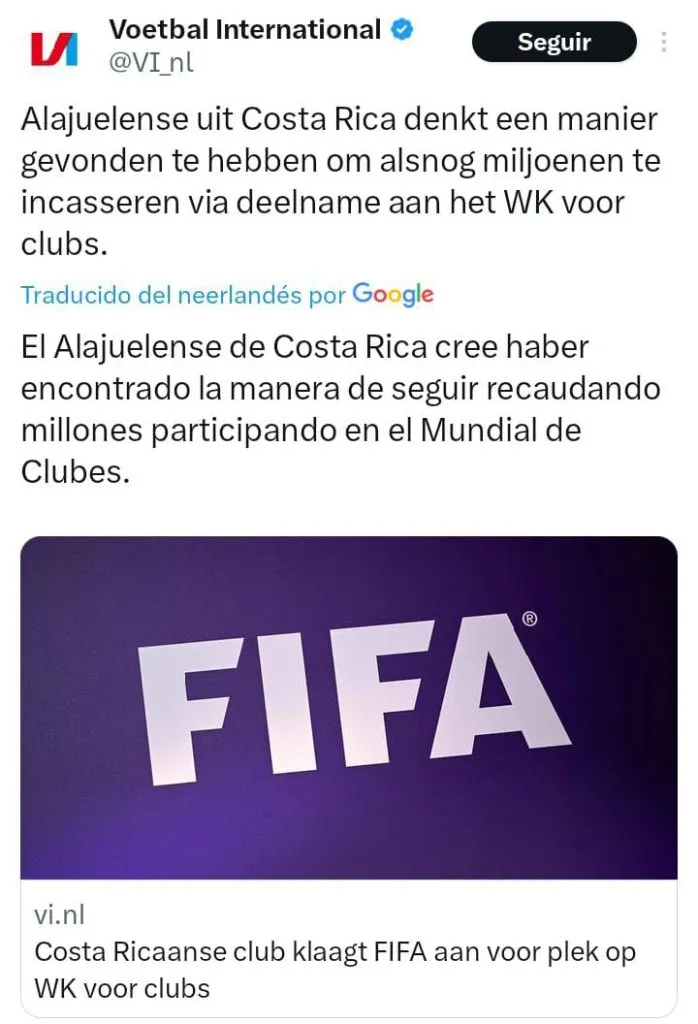The width and height of the screenshot is (698, 1024).
Task: Select the Spanish translated tweet text
Action: tap(340, 409)
